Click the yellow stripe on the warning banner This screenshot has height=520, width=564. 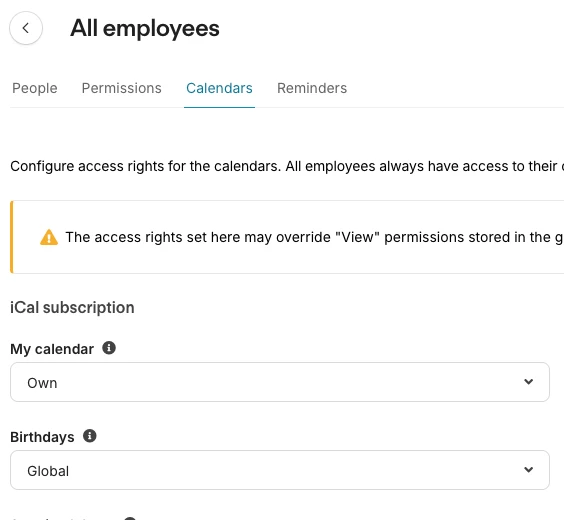[x=12, y=237]
